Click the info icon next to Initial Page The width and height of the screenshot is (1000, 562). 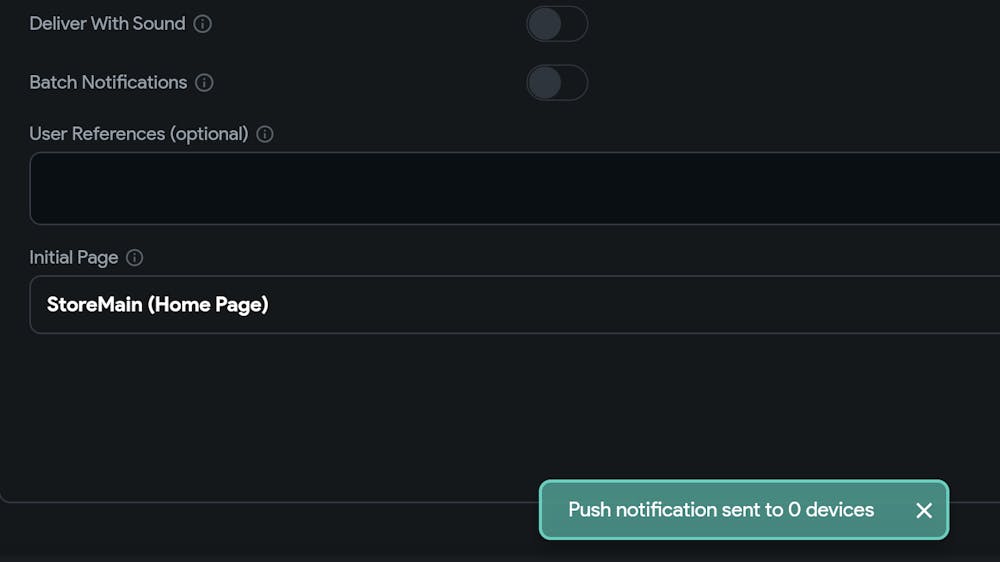[135, 258]
